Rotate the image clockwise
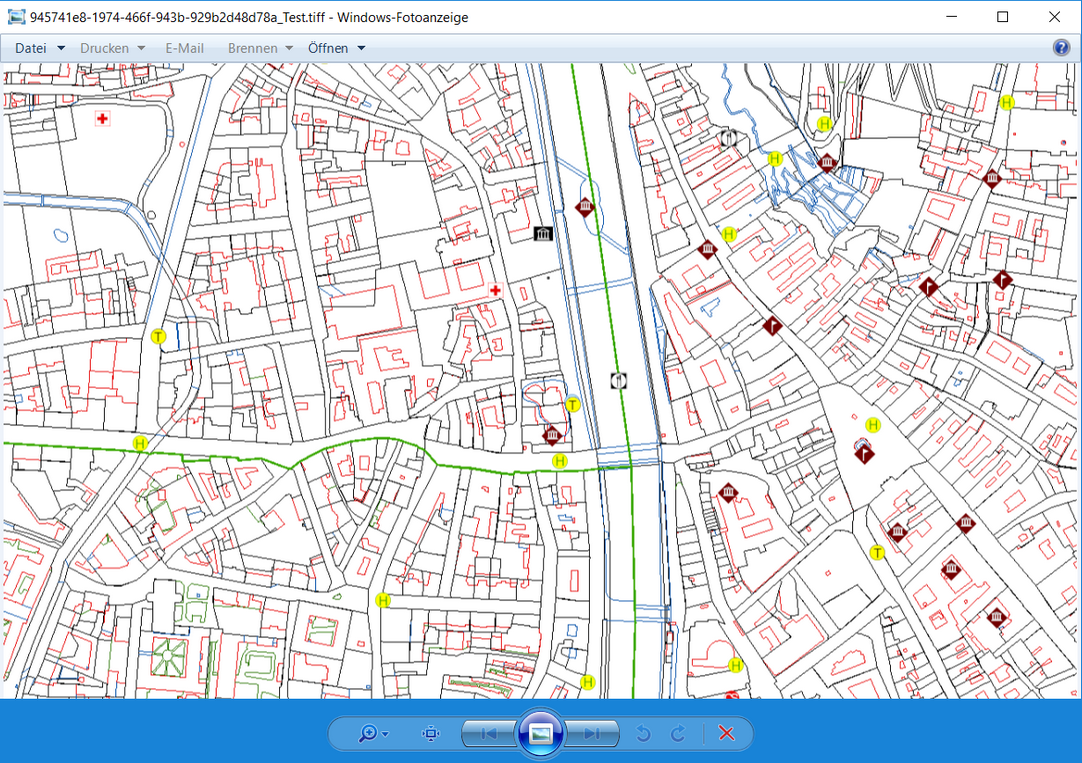Viewport: 1082px width, 763px height. [x=676, y=733]
